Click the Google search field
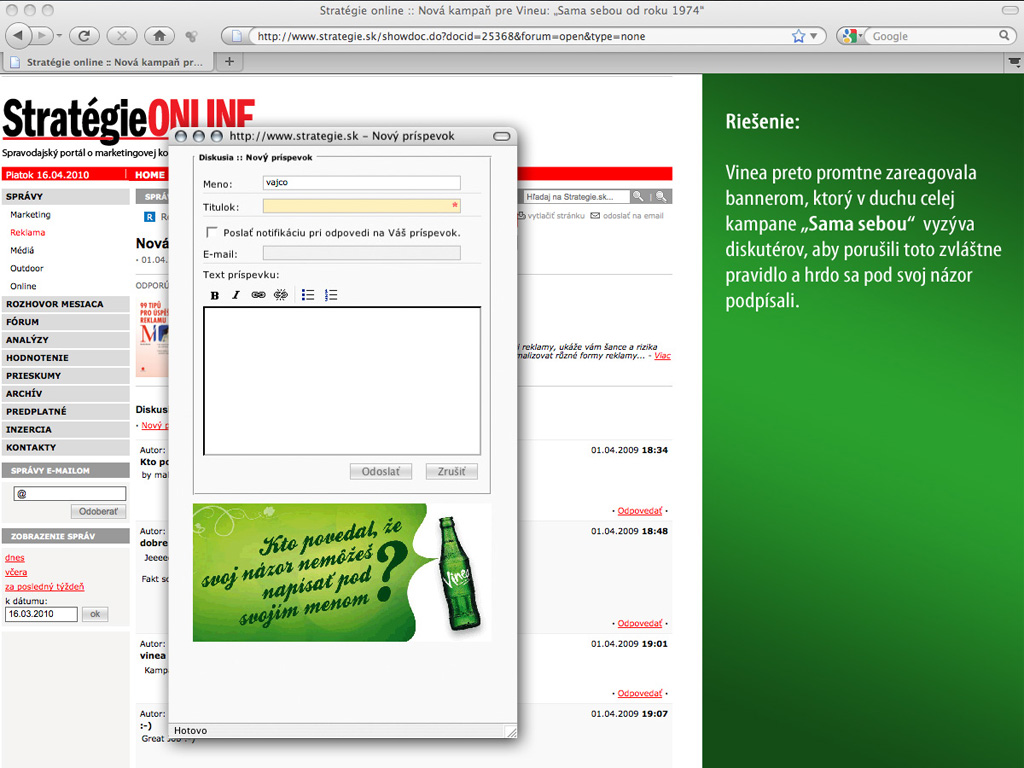This screenshot has height=768, width=1024. (933, 36)
